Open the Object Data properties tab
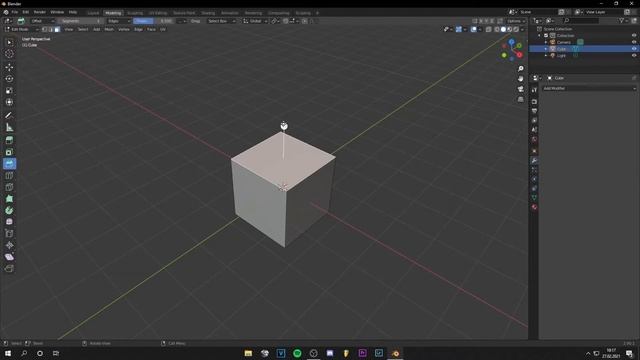640x360 pixels. (x=534, y=198)
